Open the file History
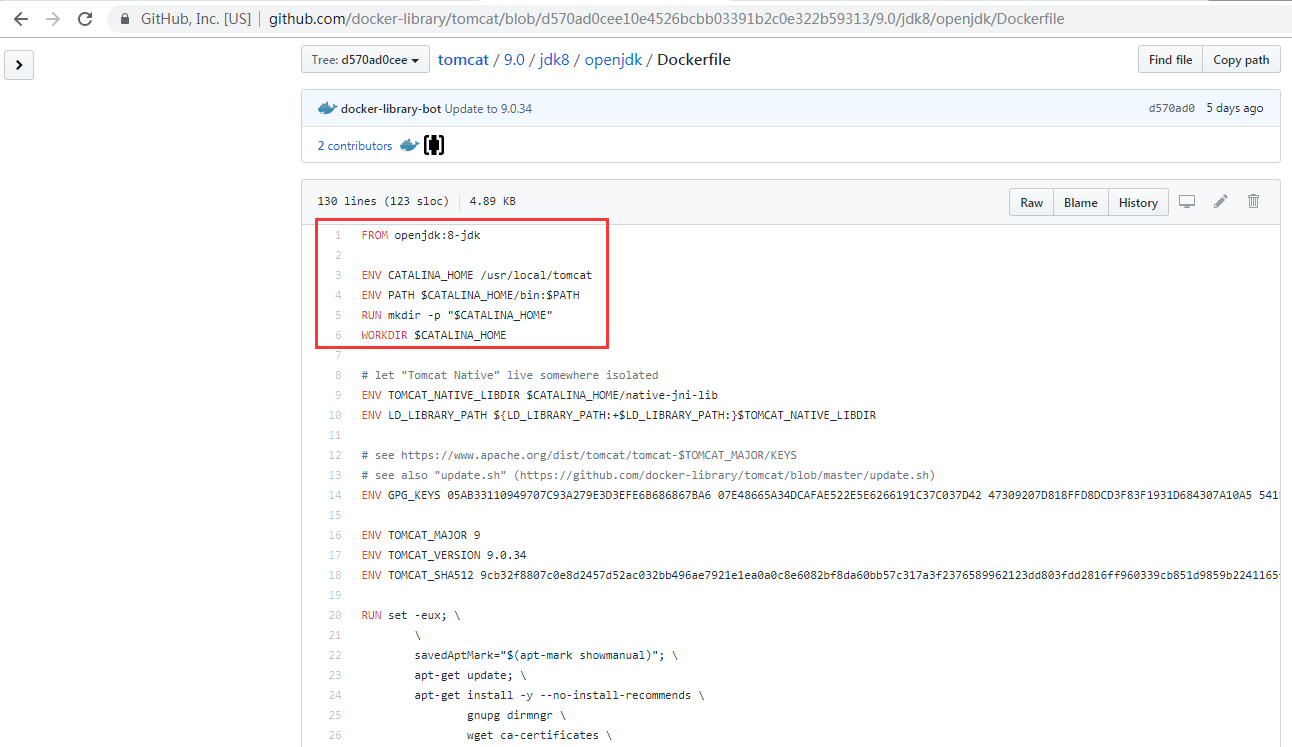Viewport: 1292px width, 747px height. (x=1138, y=202)
